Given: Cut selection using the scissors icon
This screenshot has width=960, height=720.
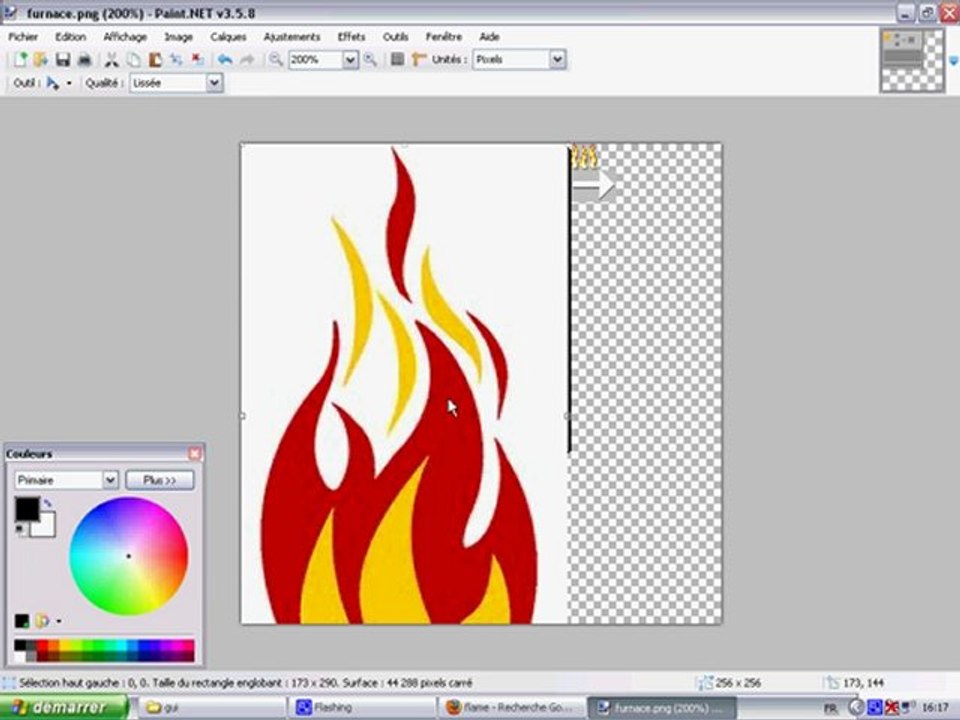Looking at the screenshot, I should [111, 59].
